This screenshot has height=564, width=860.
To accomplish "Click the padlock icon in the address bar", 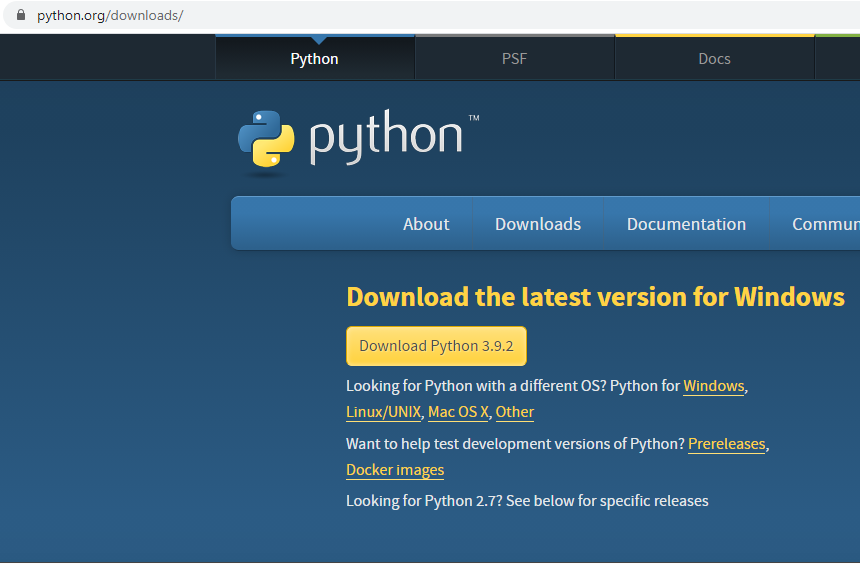I will (20, 16).
